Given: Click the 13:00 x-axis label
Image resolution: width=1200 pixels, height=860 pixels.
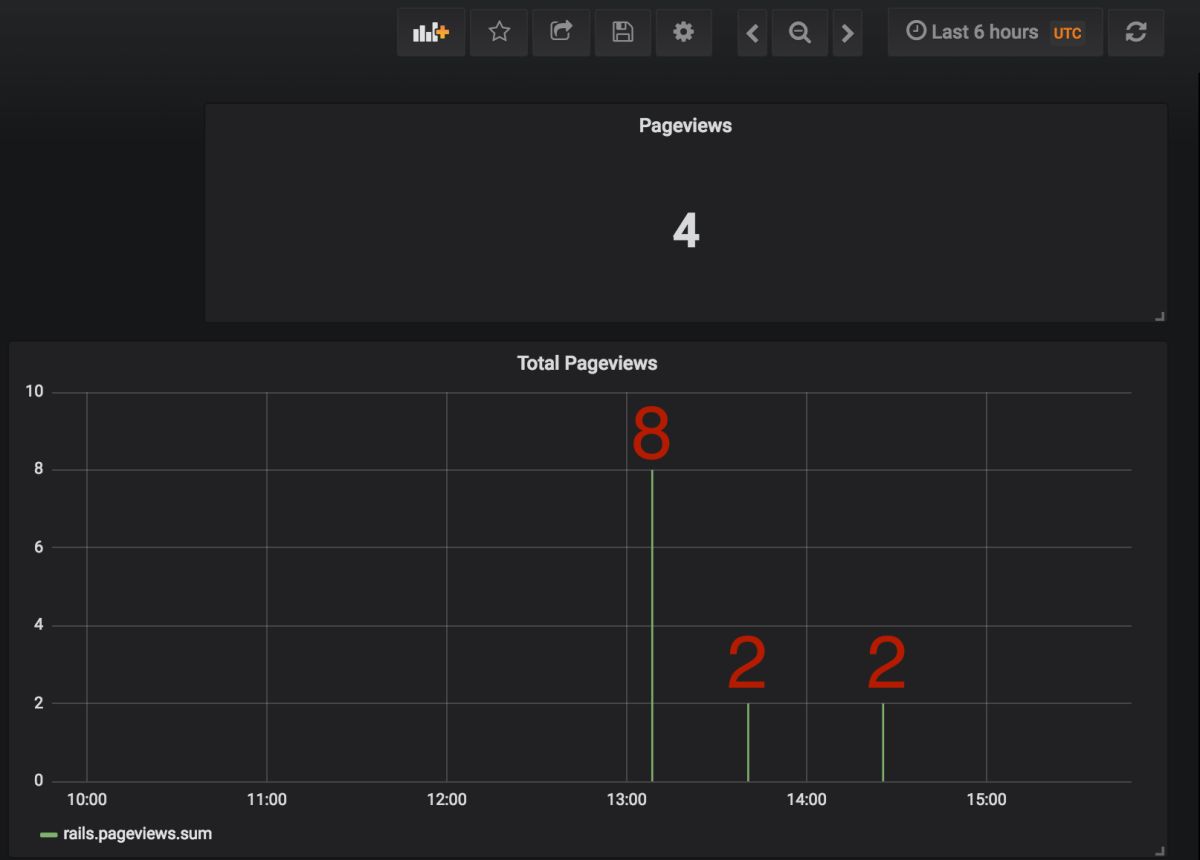Looking at the screenshot, I should pos(626,800).
